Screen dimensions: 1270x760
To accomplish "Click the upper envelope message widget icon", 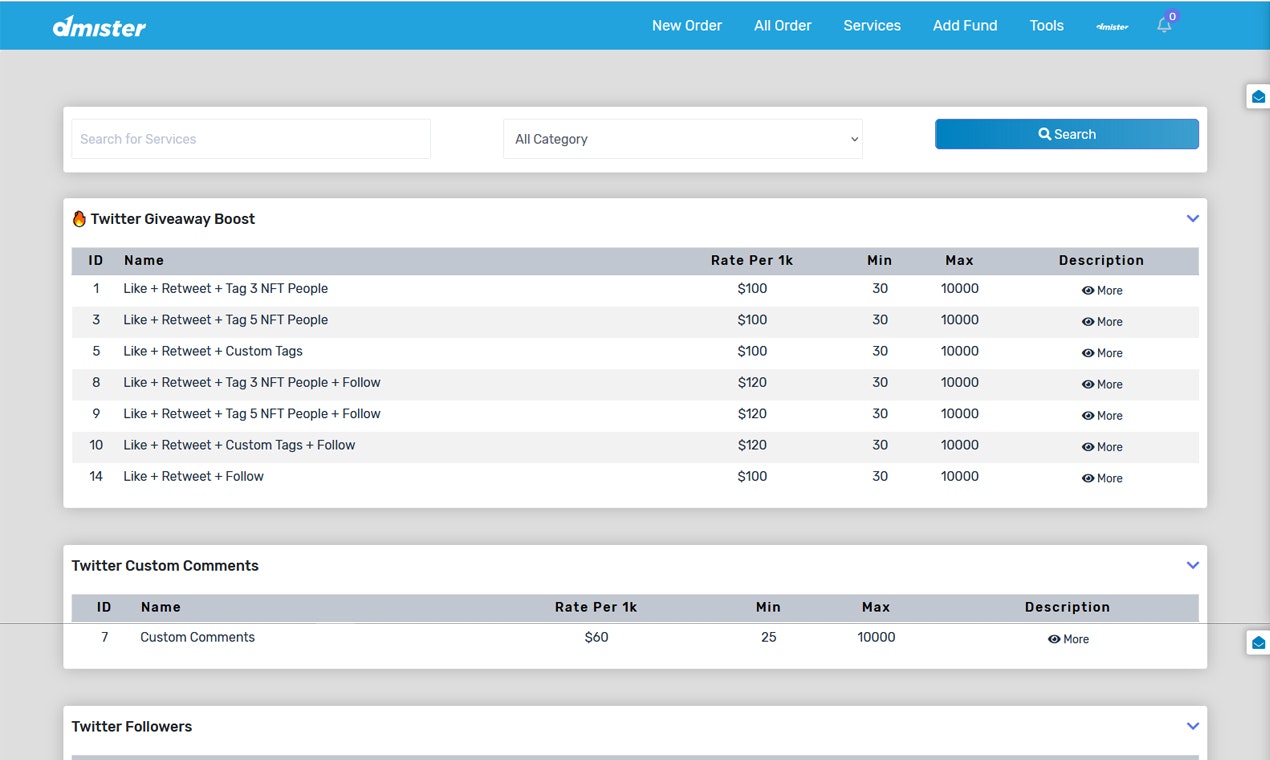I will click(x=1258, y=96).
